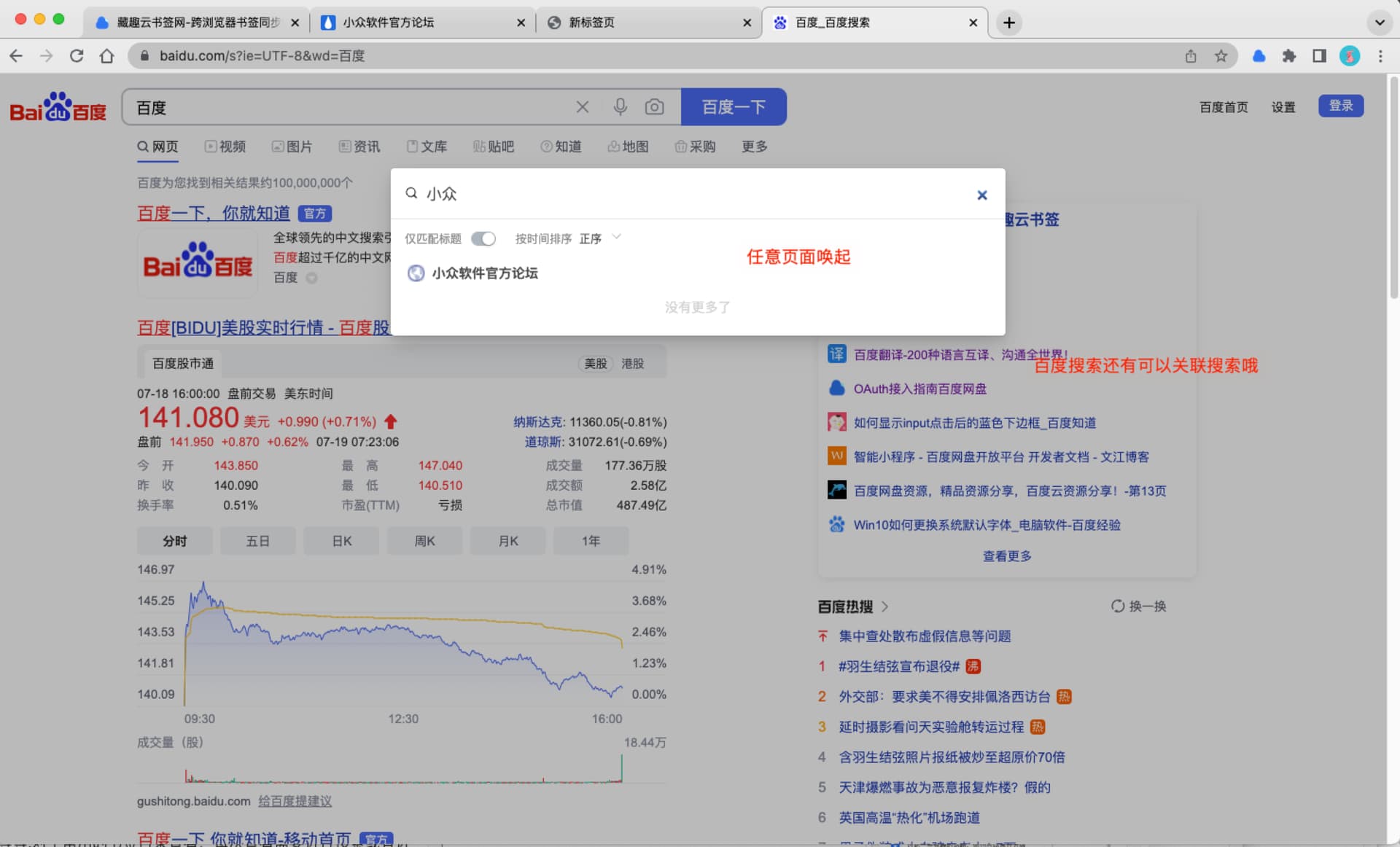Expand the 更多 search categories
1400x847 pixels.
(x=754, y=147)
